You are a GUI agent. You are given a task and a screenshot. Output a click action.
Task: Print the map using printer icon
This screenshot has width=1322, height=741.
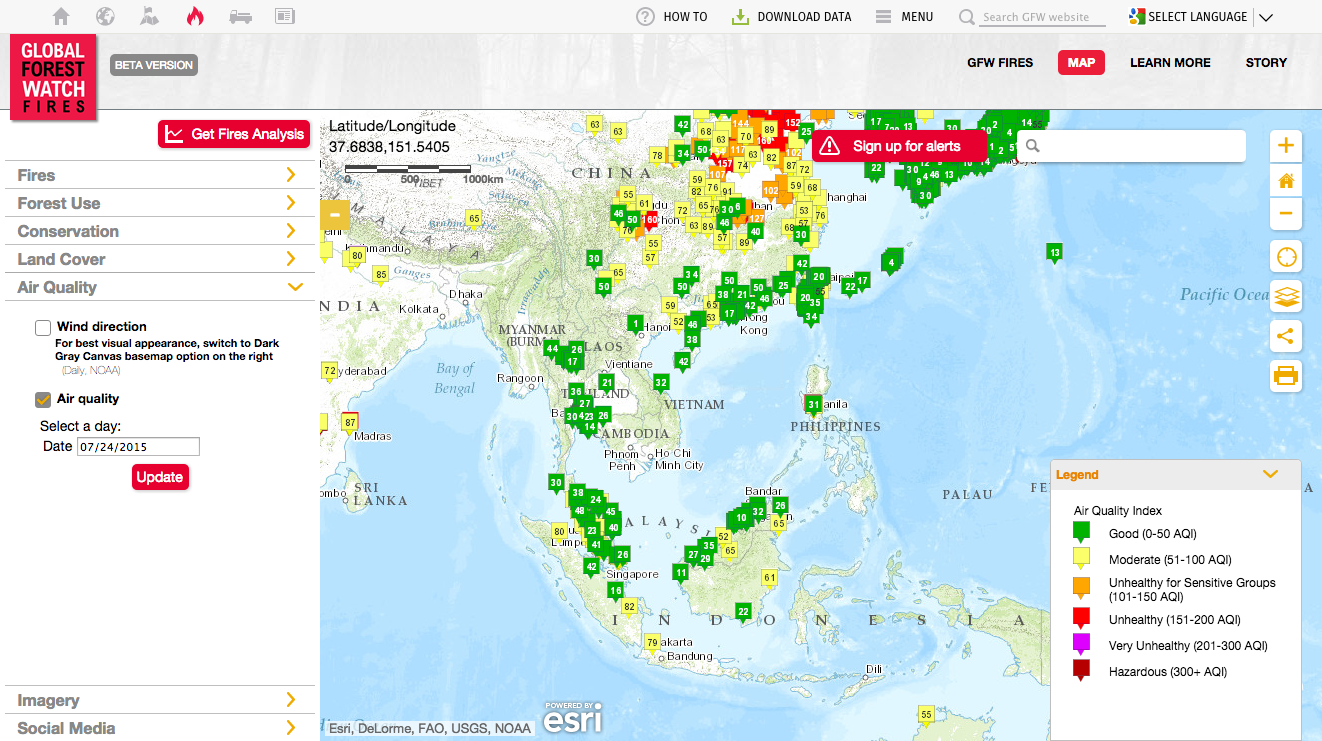1285,376
